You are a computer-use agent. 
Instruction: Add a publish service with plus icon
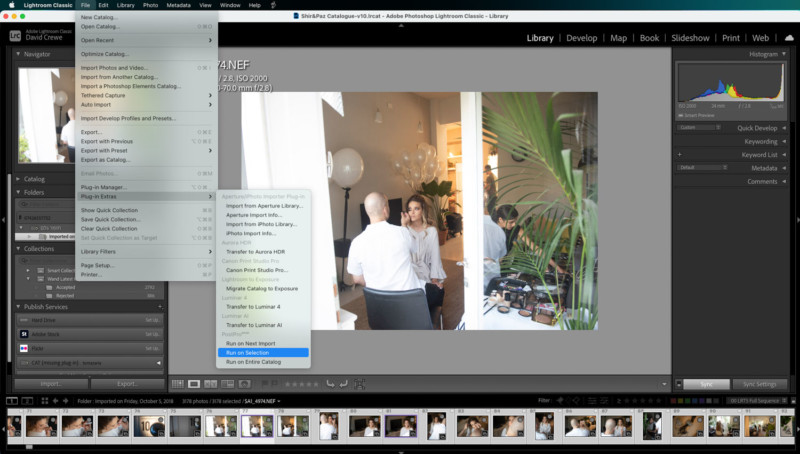[160, 307]
